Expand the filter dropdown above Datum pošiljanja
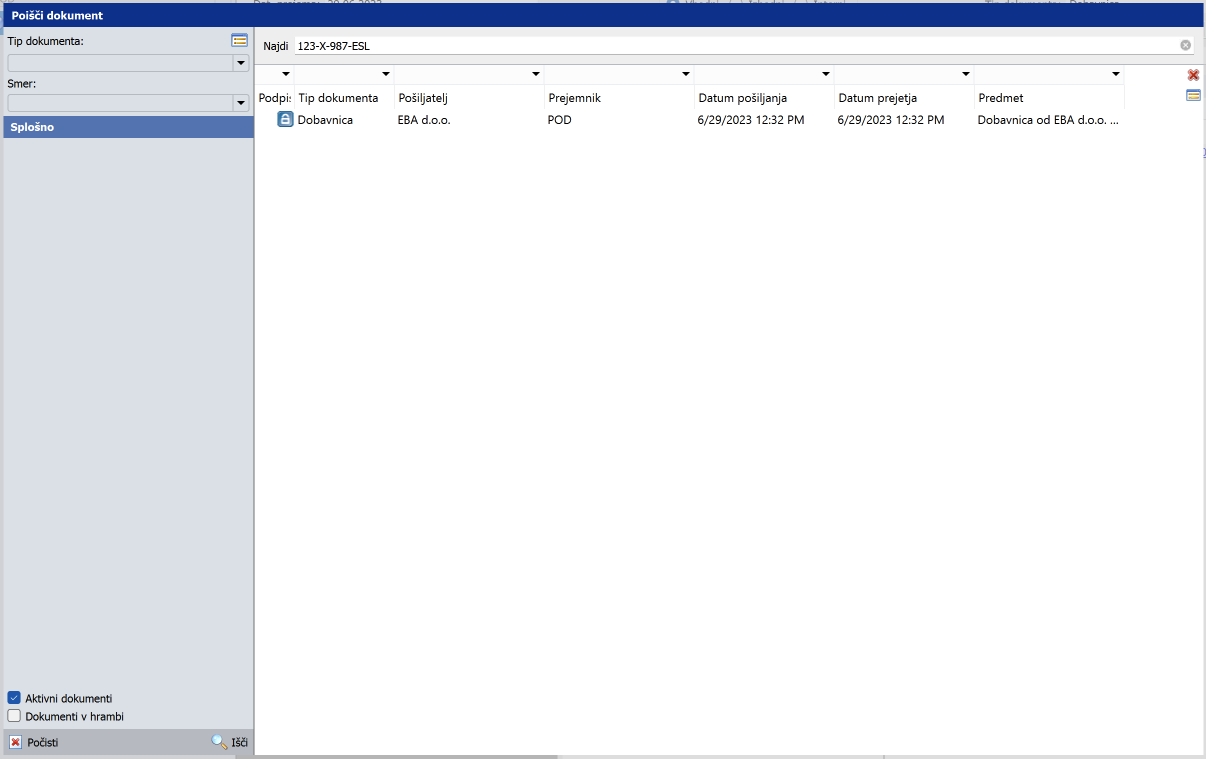This screenshot has width=1206, height=759. coord(825,75)
